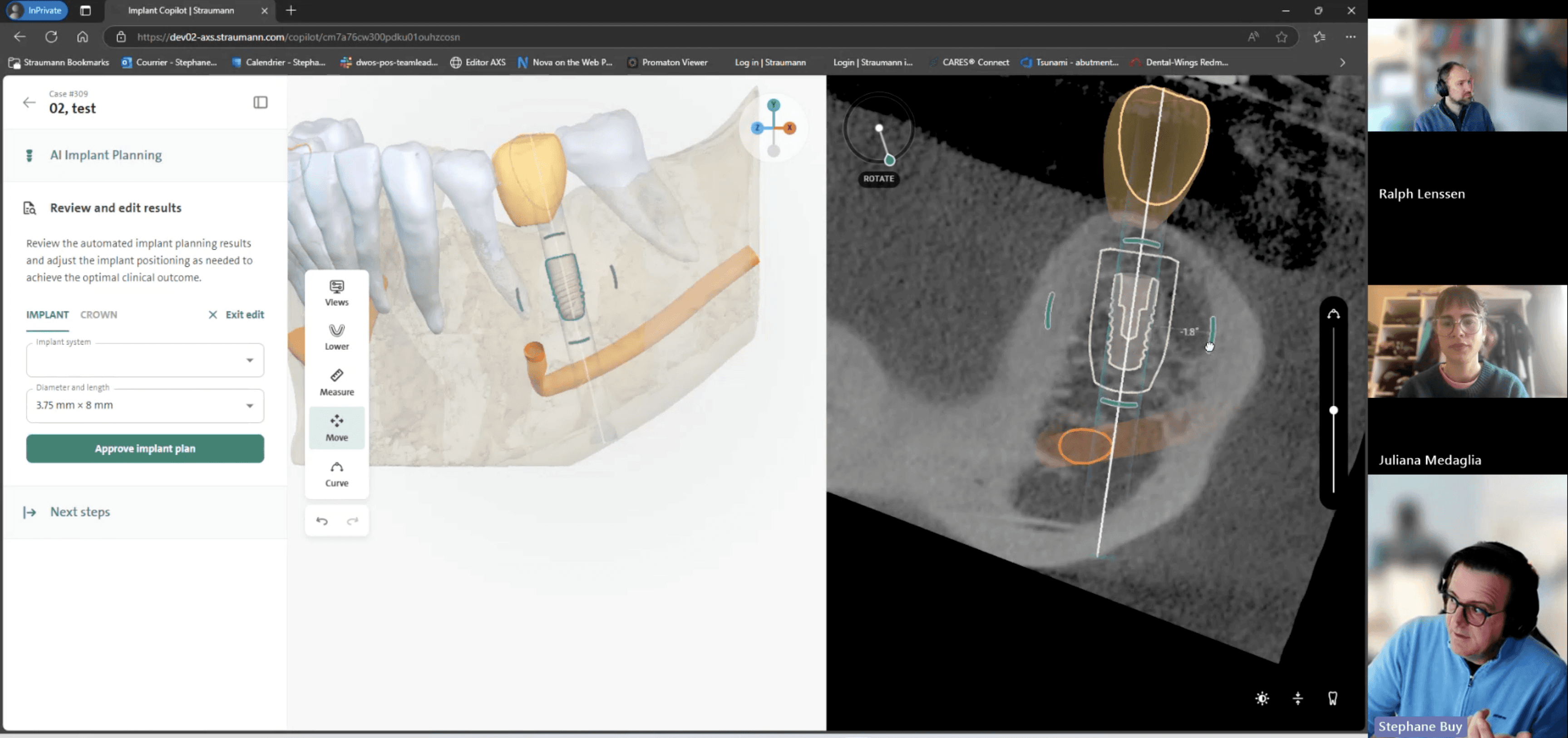This screenshot has width=1568, height=738.
Task: Click the undo arrow
Action: click(322, 521)
